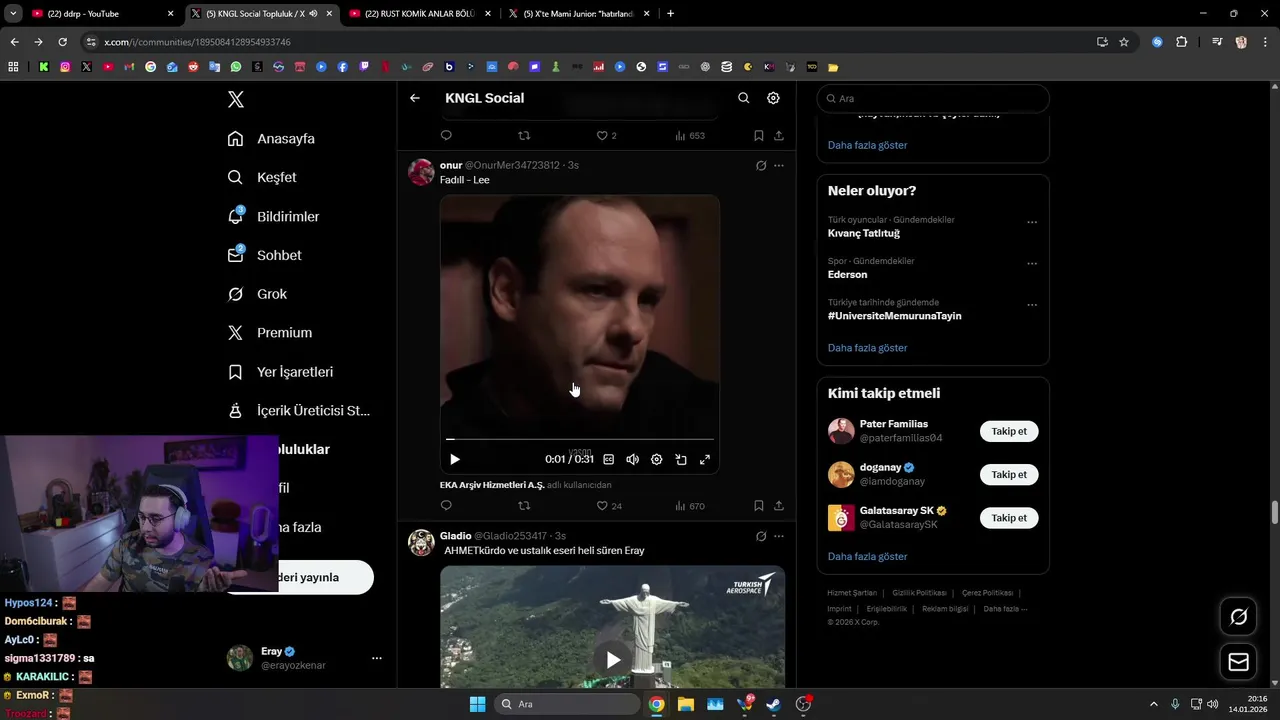Click the back arrow beside KNGL Social
1280x720 pixels.
point(415,98)
